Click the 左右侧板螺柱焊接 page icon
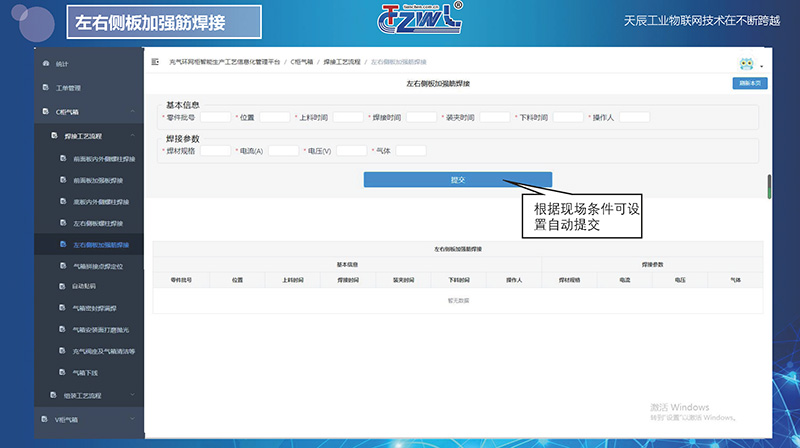This screenshot has width=800, height=448. 63,222
